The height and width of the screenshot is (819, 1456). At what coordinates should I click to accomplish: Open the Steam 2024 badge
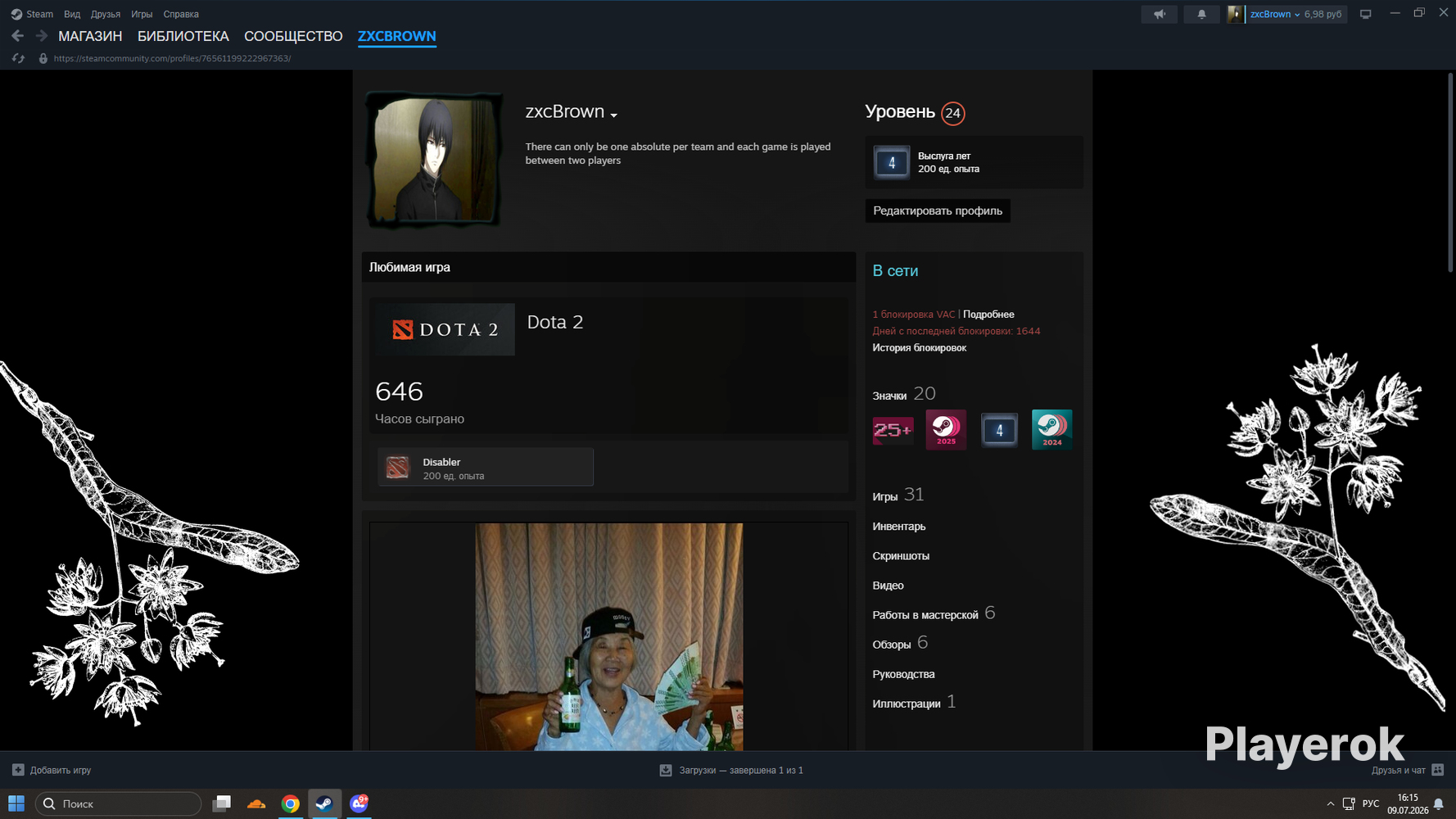coord(1052,430)
